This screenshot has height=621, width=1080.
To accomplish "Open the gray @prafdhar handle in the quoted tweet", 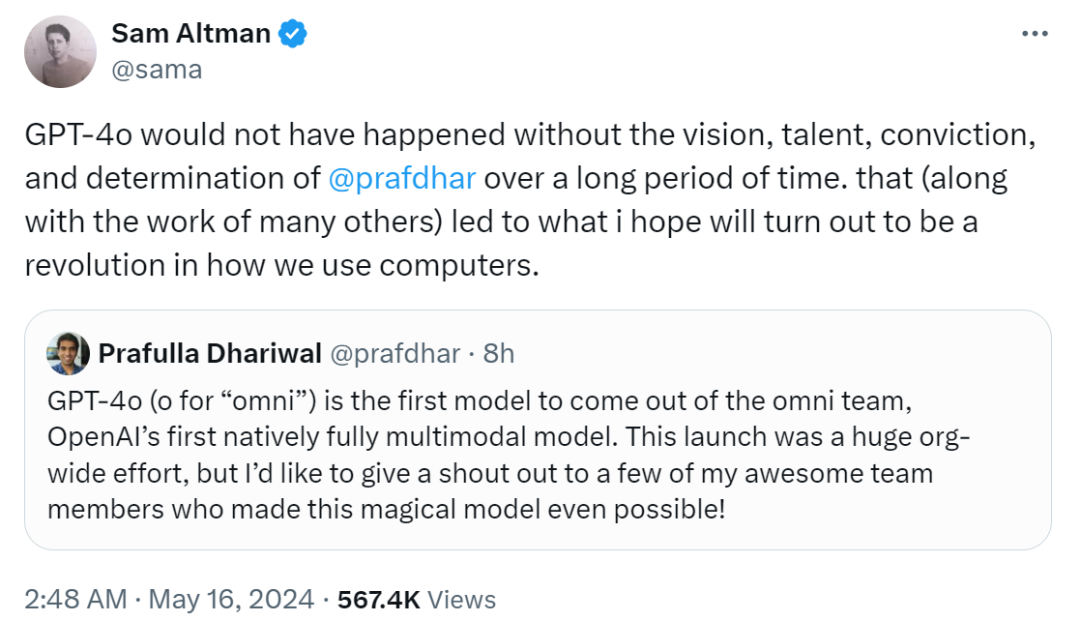I will point(395,353).
